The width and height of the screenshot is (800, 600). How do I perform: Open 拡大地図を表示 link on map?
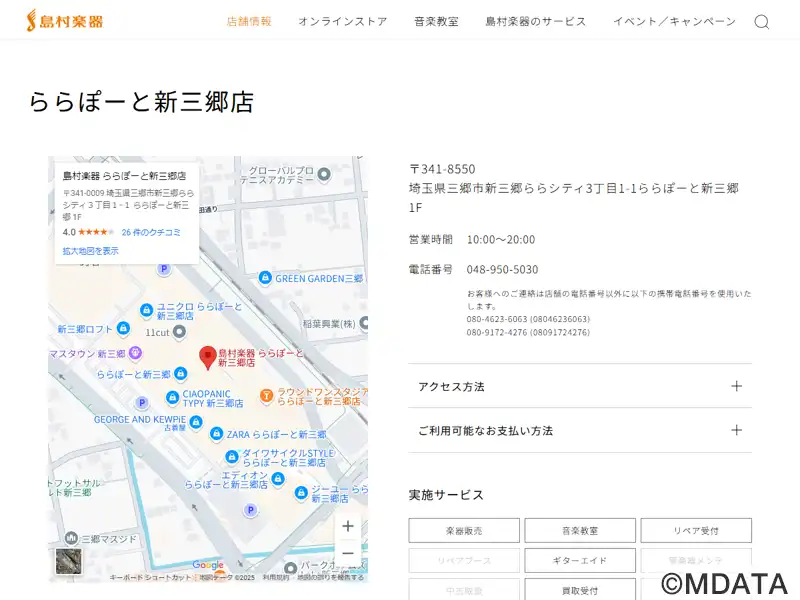(90, 251)
